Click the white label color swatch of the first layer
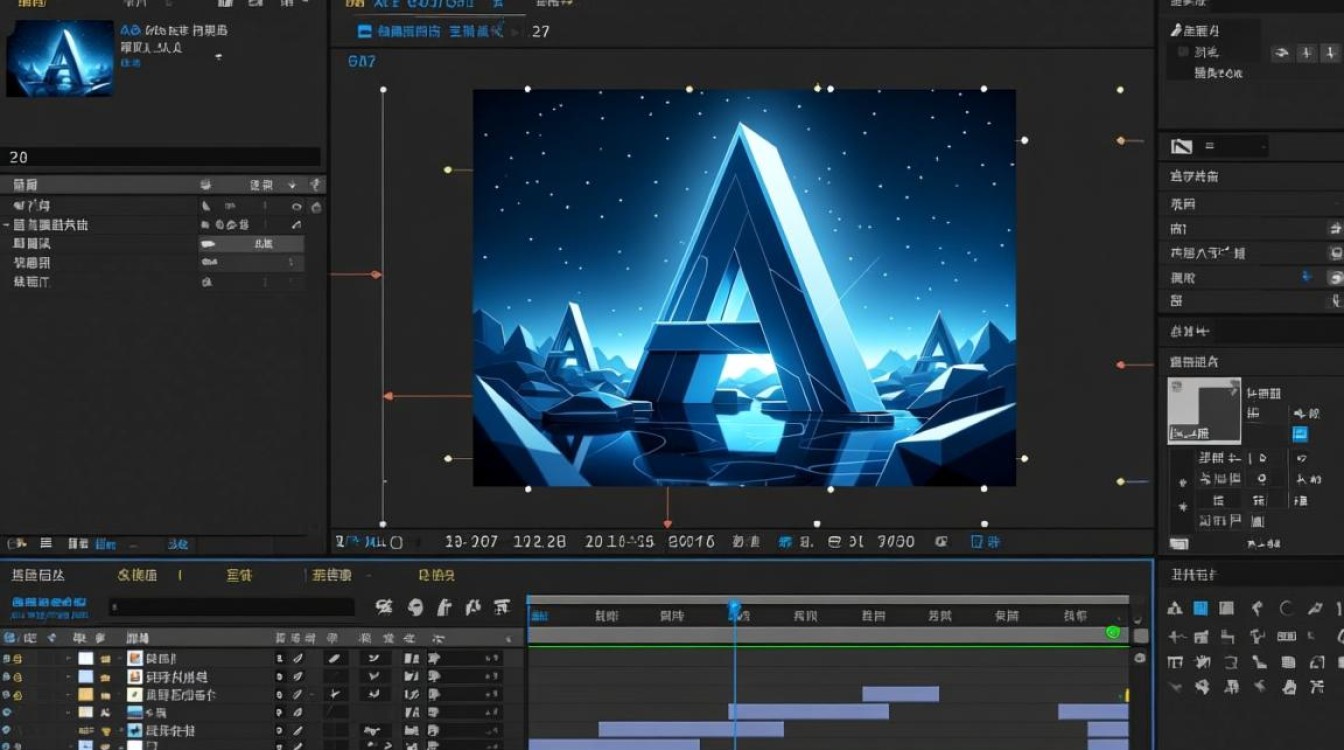The height and width of the screenshot is (750, 1344). click(86, 659)
